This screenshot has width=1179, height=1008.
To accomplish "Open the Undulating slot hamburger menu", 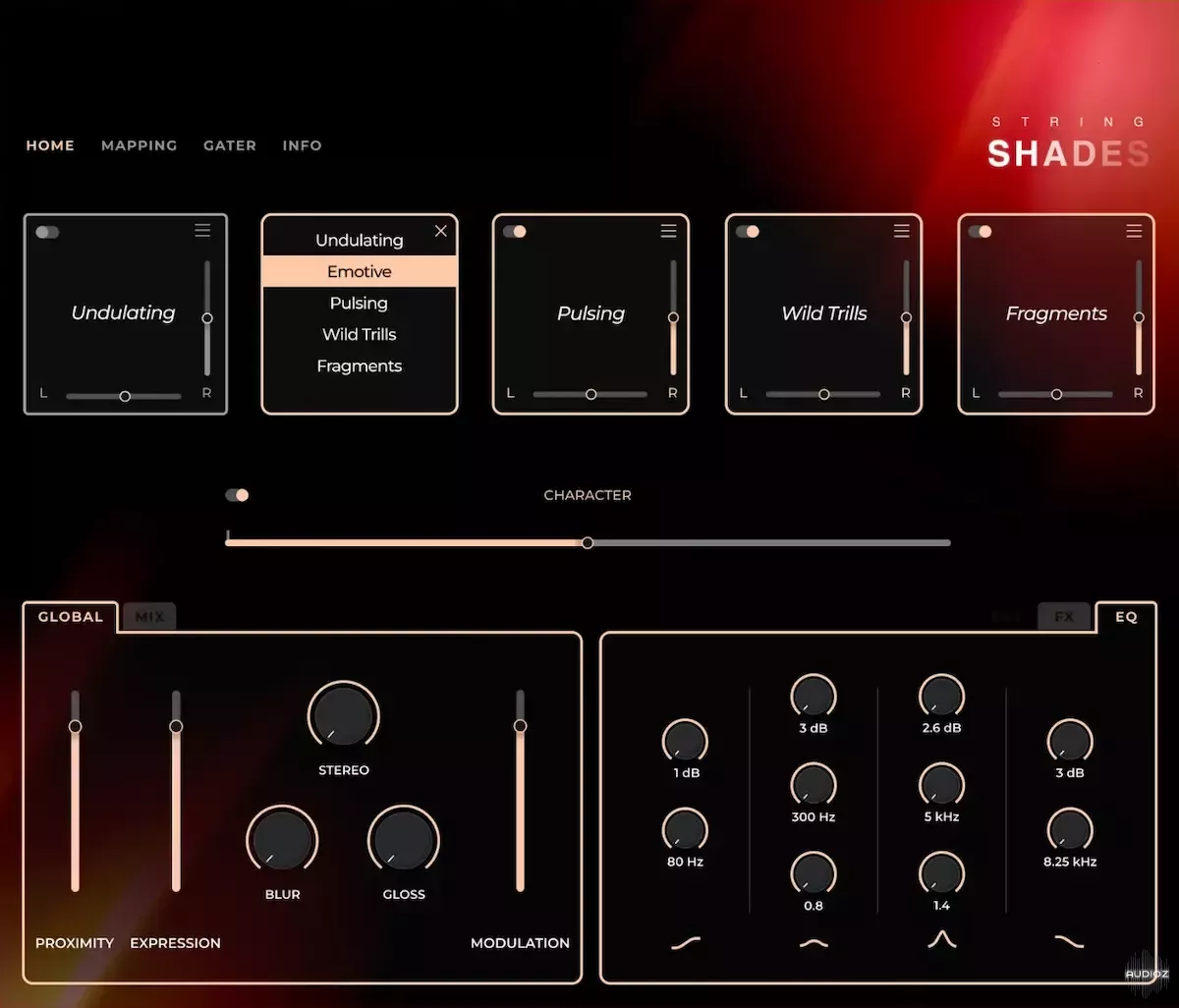I will [x=202, y=231].
